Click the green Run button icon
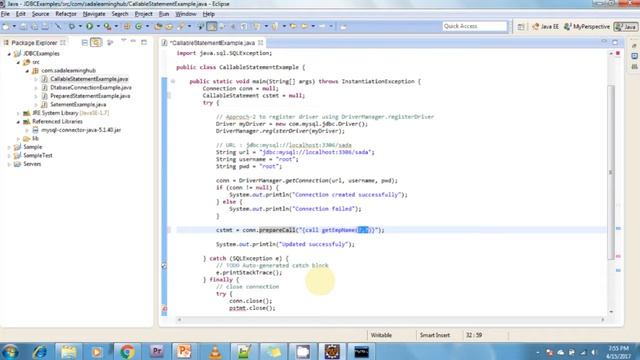Image resolution: width=640 pixels, height=360 pixels. 89,27
